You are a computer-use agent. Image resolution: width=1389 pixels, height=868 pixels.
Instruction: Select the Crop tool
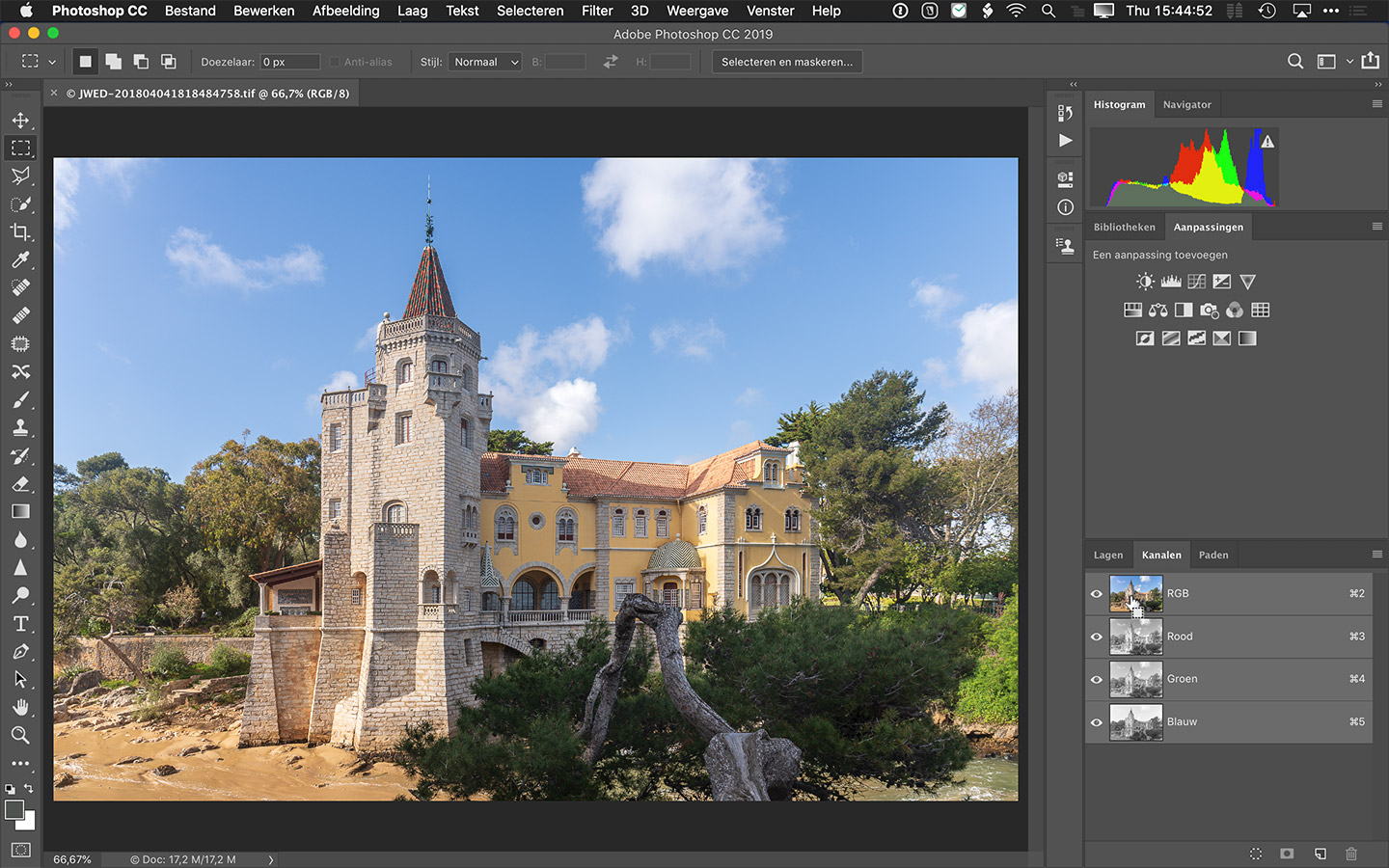coord(20,232)
